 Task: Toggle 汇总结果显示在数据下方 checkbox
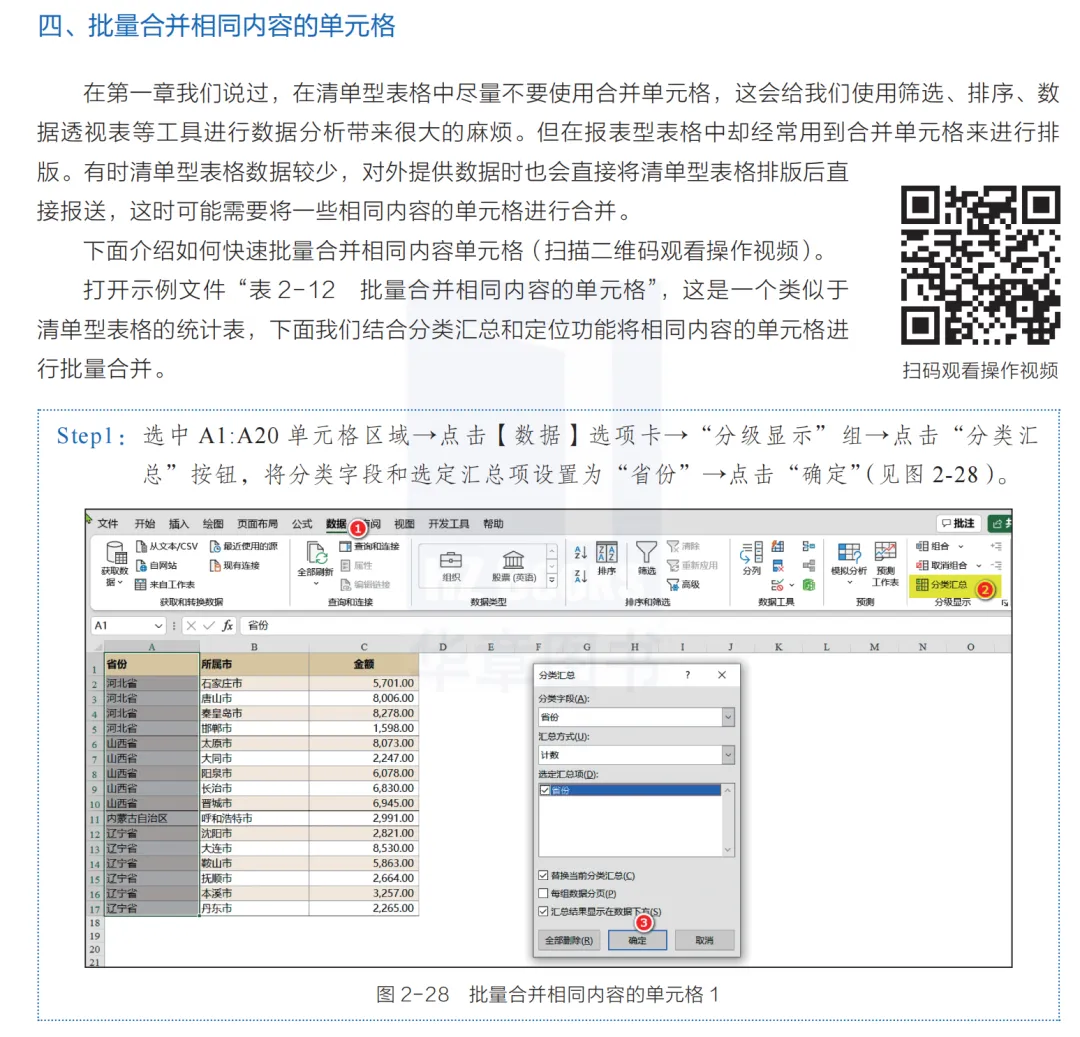pyautogui.click(x=543, y=912)
